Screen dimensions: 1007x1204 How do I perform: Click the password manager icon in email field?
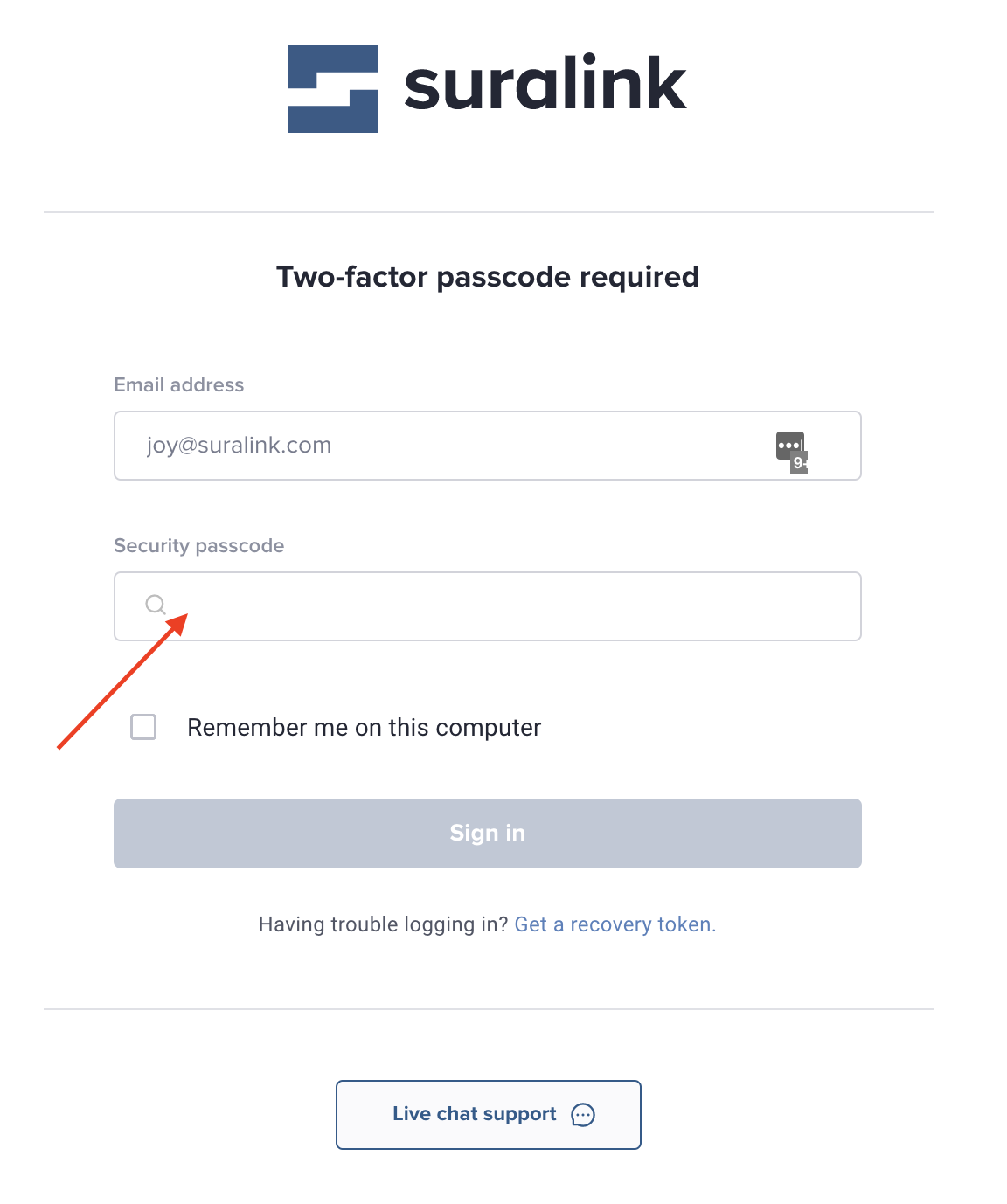point(788,445)
